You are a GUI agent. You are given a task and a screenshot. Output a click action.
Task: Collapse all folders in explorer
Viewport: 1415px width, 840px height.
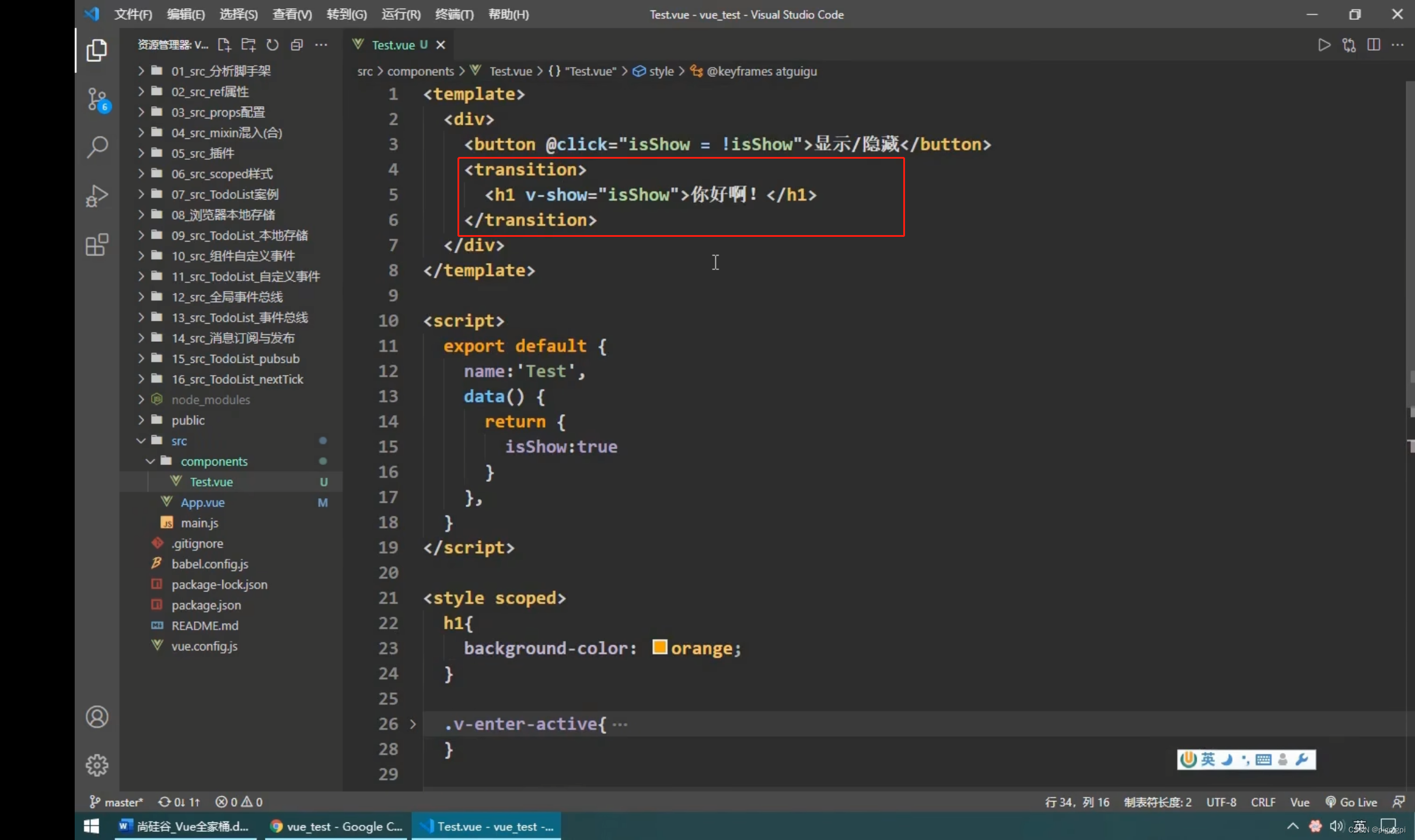coord(296,45)
